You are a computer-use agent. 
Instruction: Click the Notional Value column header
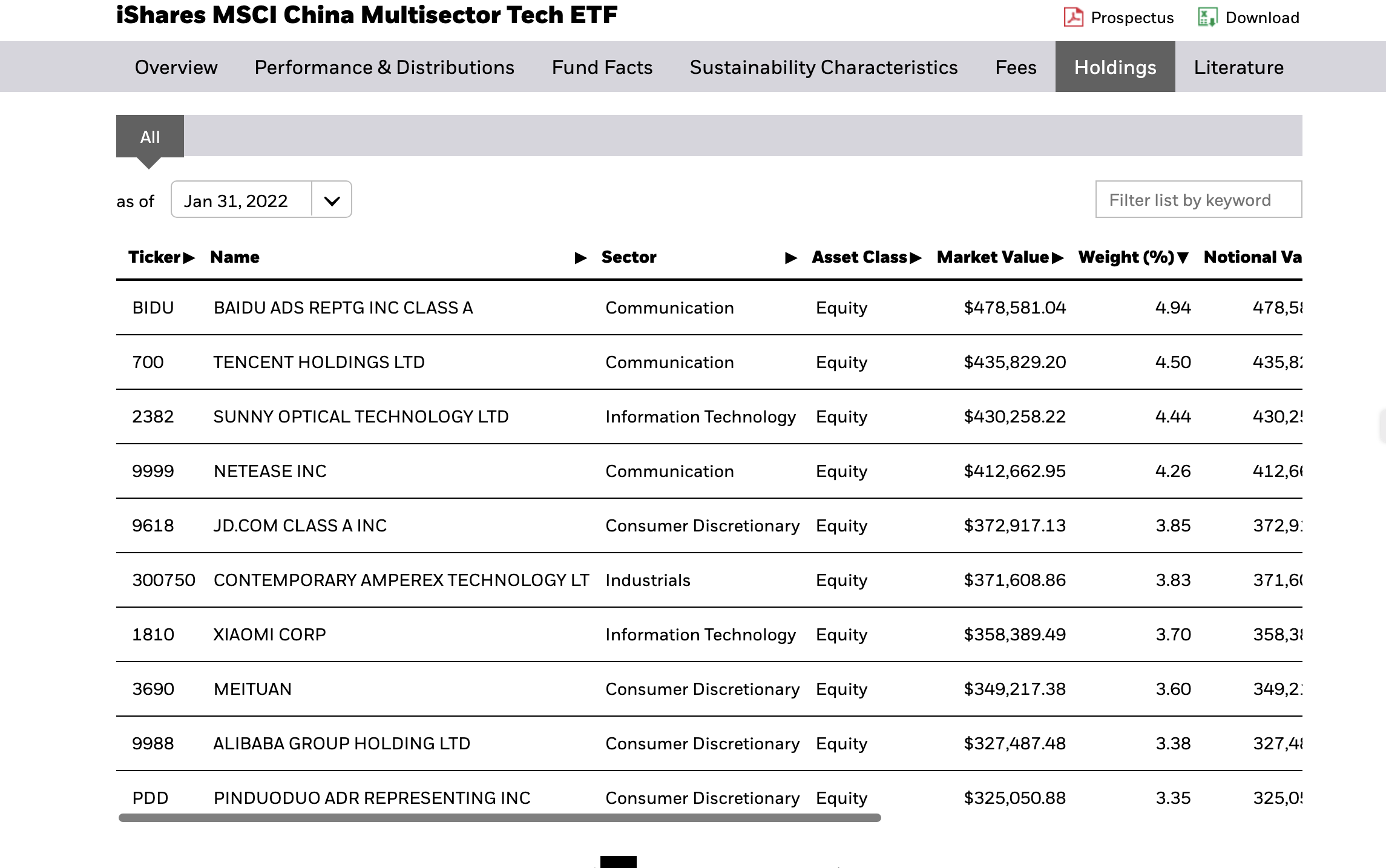[1253, 257]
